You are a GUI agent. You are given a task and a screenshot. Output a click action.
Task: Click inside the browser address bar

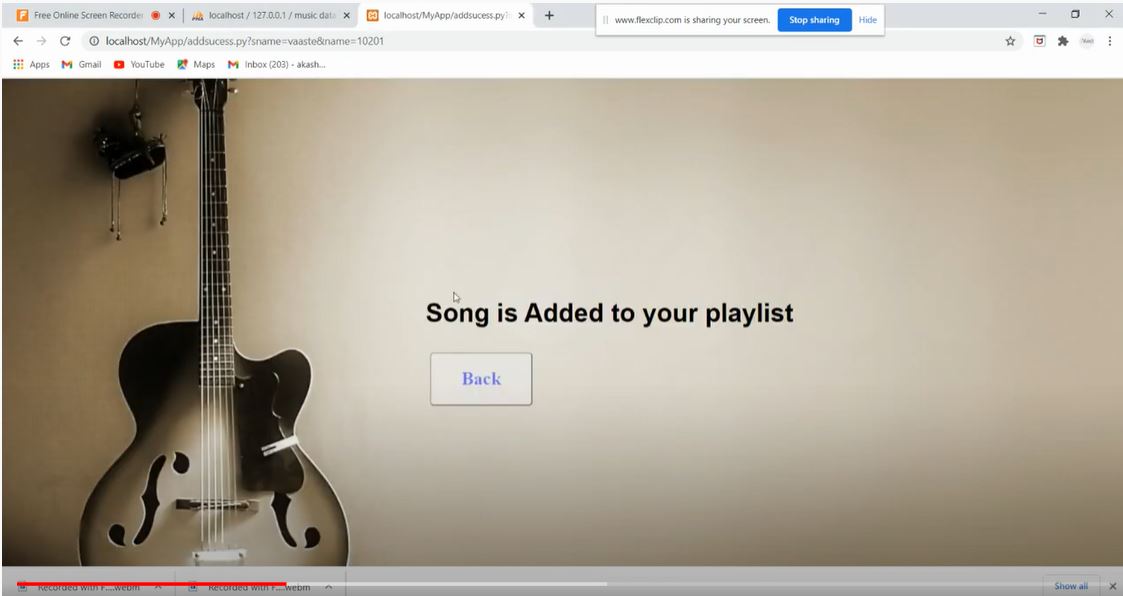(x=400, y=41)
